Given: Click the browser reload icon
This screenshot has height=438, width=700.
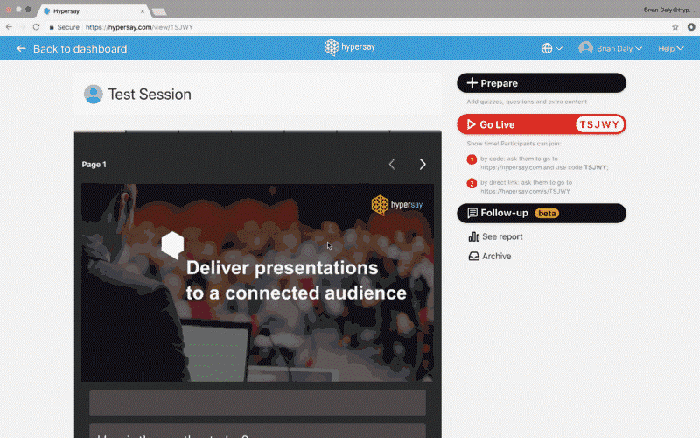Looking at the screenshot, I should click(x=36, y=27).
